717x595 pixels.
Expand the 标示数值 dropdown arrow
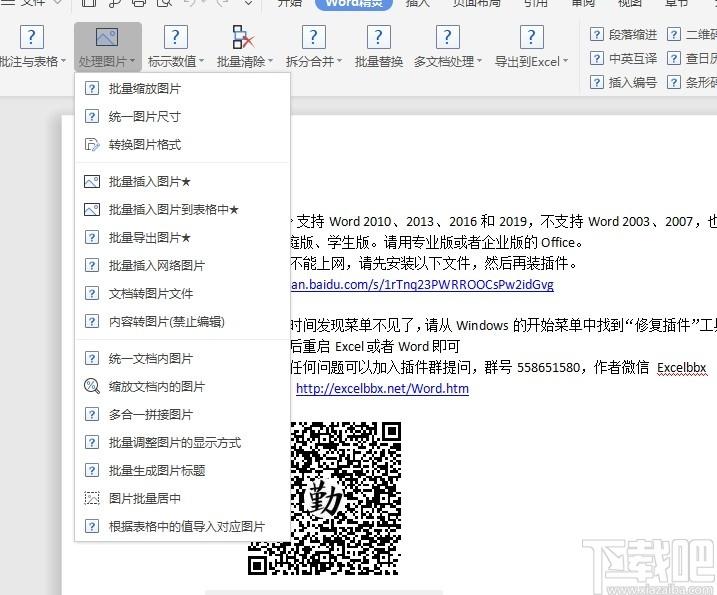(x=201, y=61)
